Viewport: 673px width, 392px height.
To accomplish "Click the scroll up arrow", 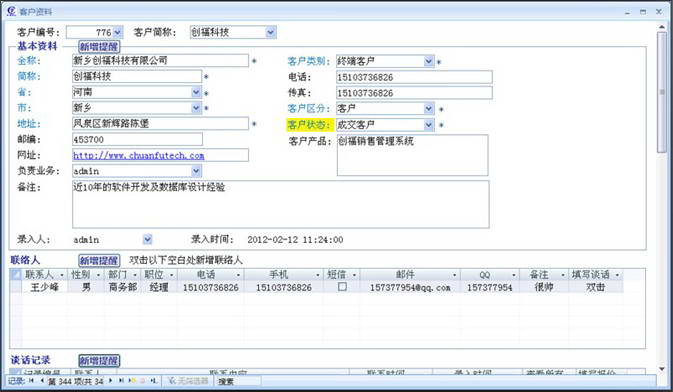I will (x=661, y=27).
